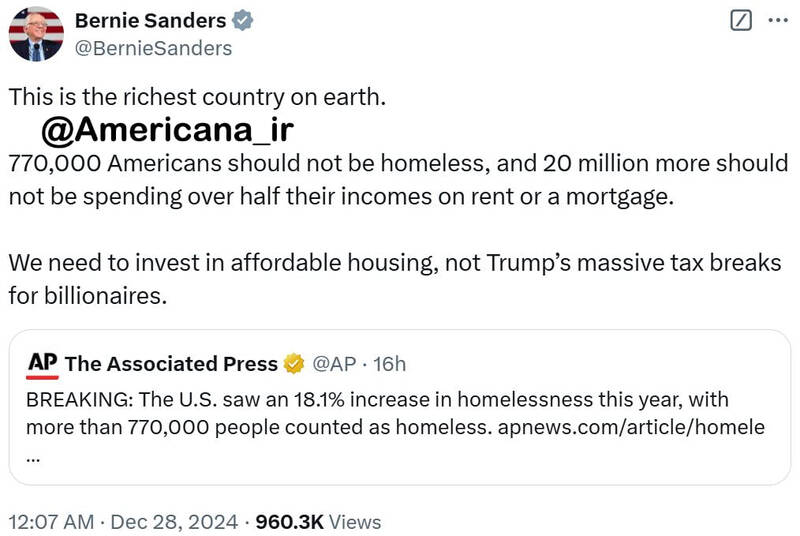The width and height of the screenshot is (800, 536).
Task: Open the three-dot more options menu
Action: [x=777, y=20]
